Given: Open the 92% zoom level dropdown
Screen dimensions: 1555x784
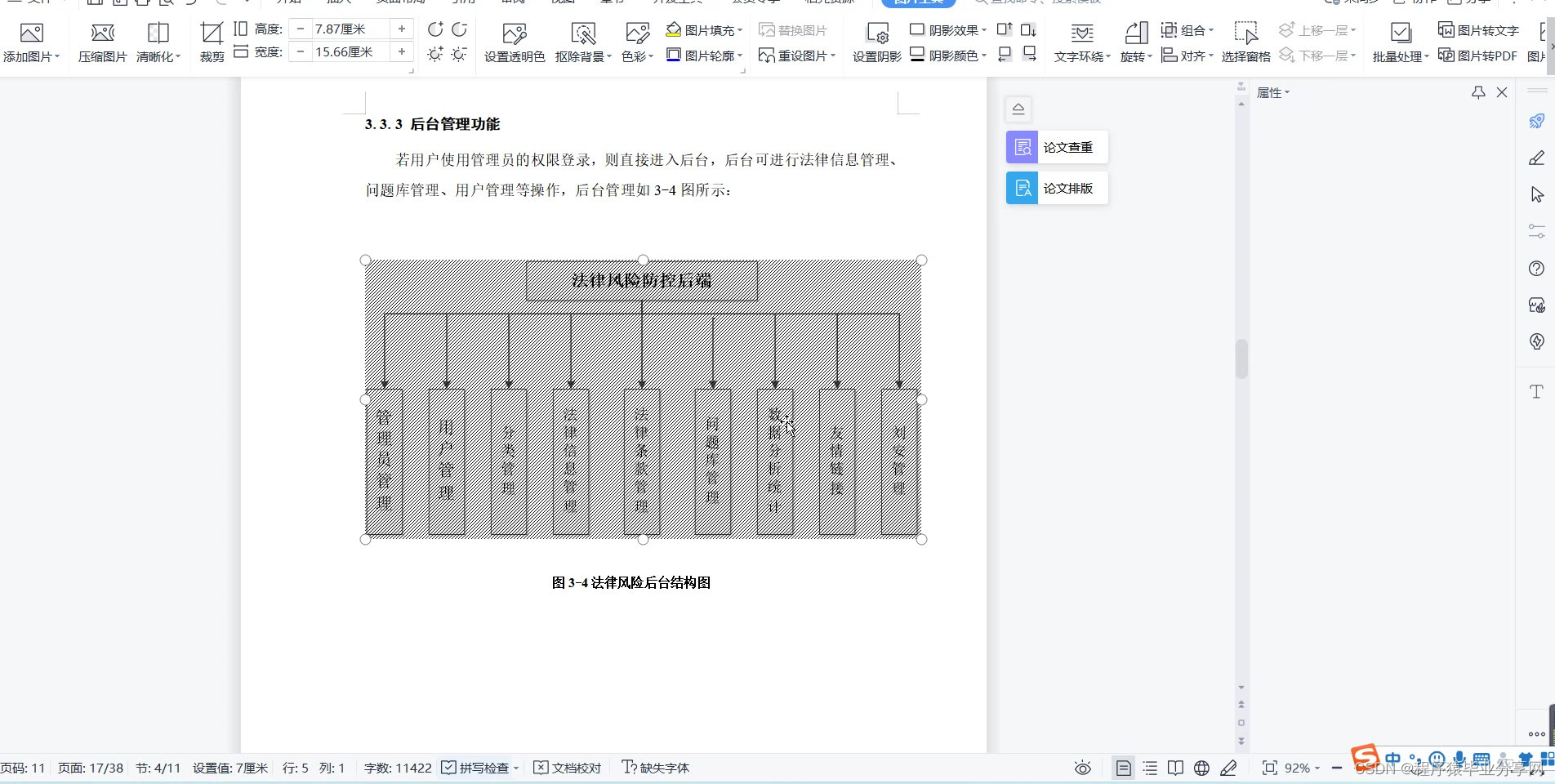Looking at the screenshot, I should [x=1317, y=768].
